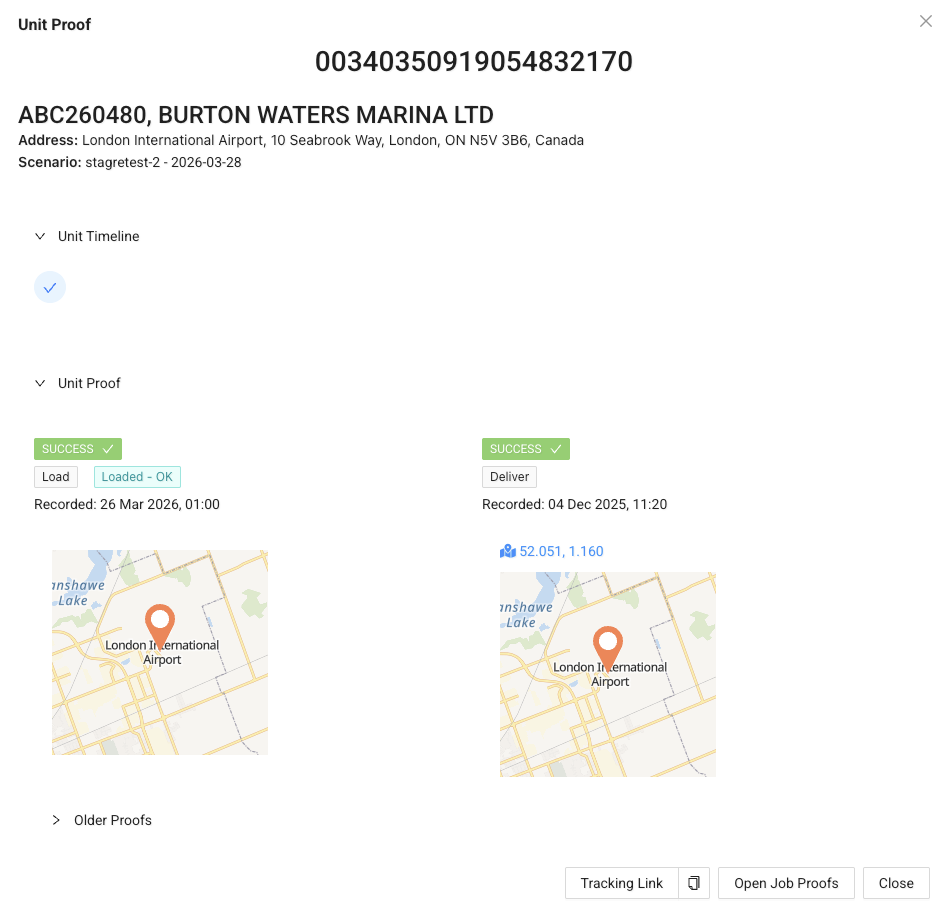Click unit number 00340350919054832170
948x916 pixels.
[x=474, y=62]
